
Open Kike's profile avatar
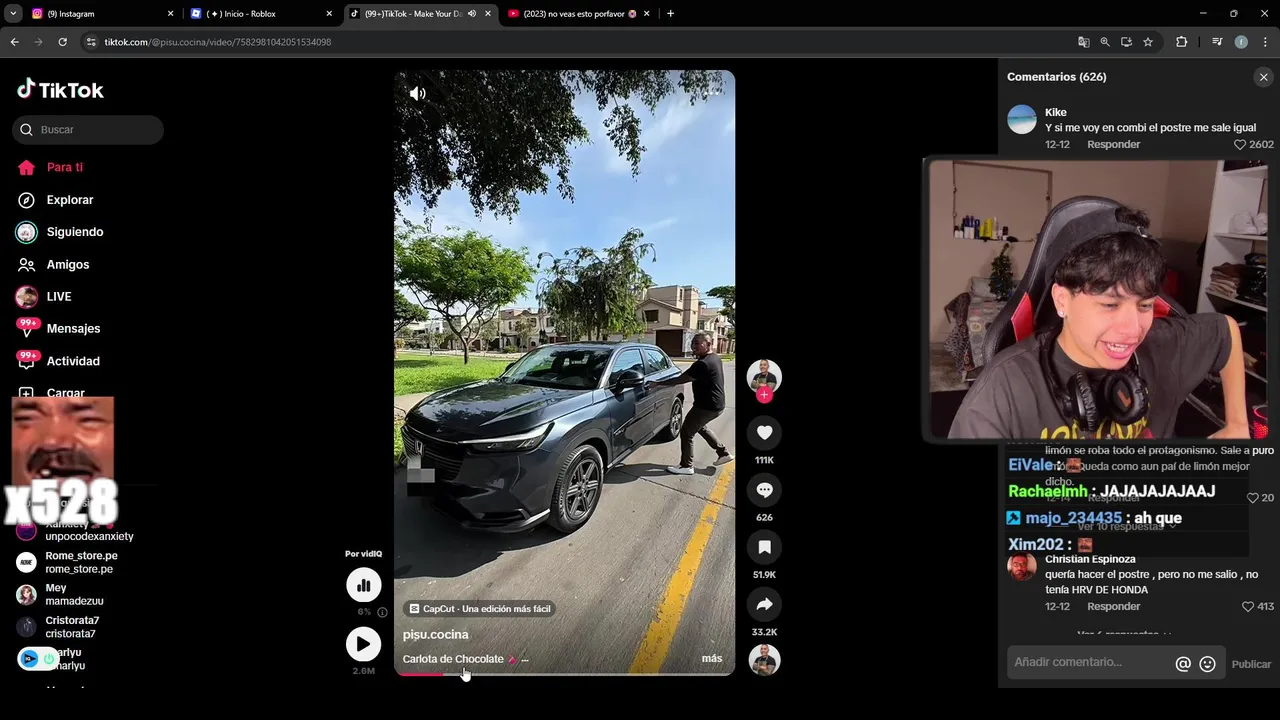coord(1022,119)
